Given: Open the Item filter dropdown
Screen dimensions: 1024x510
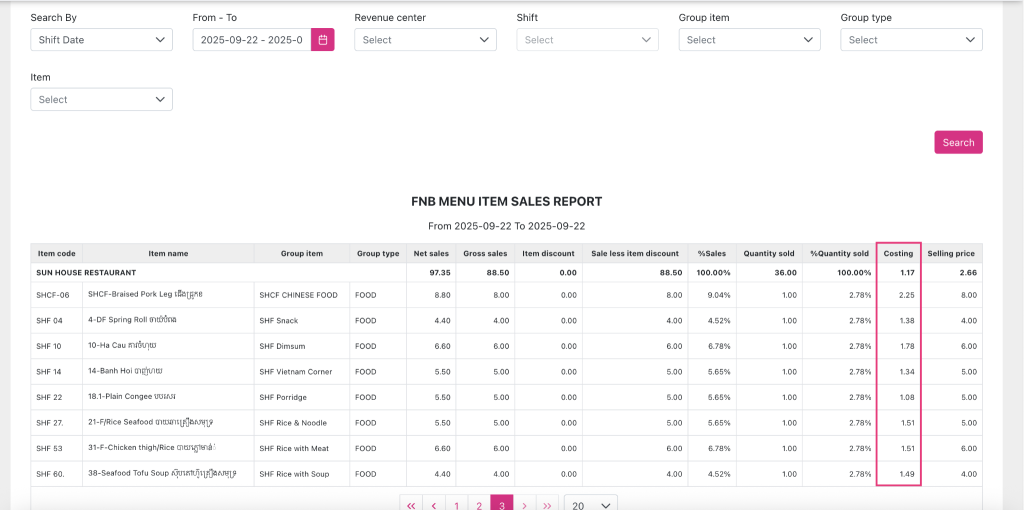Looking at the screenshot, I should tap(101, 100).
